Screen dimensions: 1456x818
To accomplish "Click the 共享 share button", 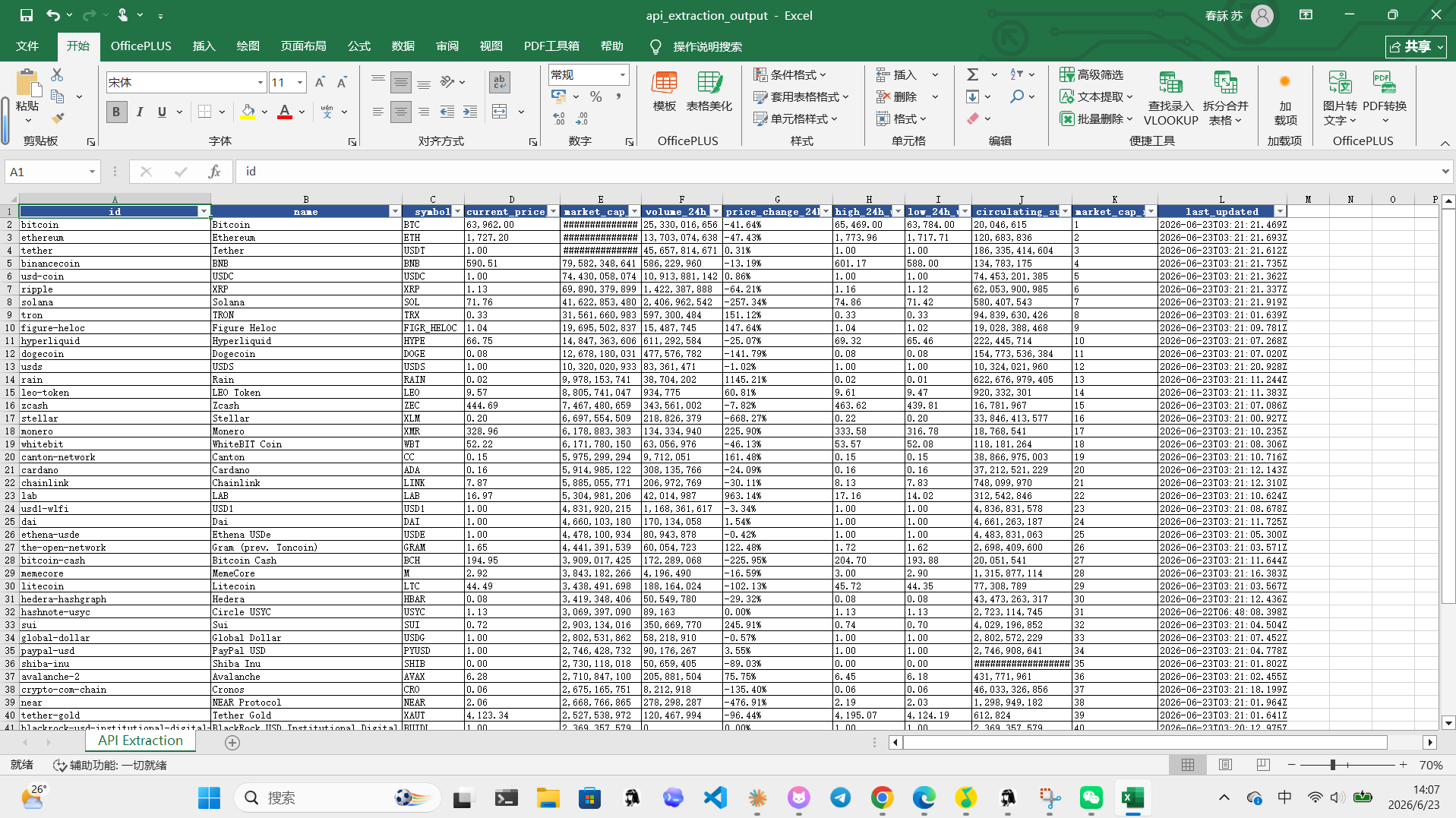I will click(1416, 46).
